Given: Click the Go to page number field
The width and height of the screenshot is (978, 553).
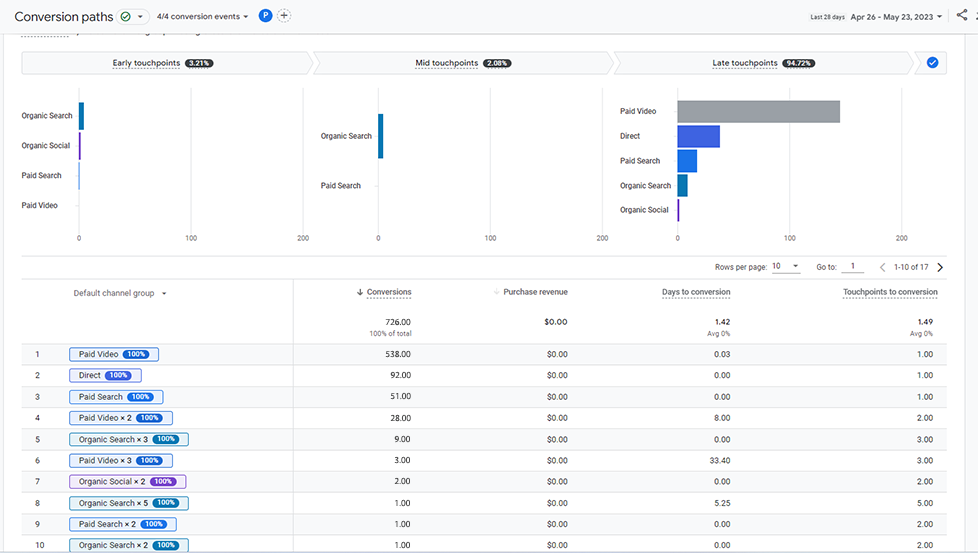Looking at the screenshot, I should click(852, 267).
